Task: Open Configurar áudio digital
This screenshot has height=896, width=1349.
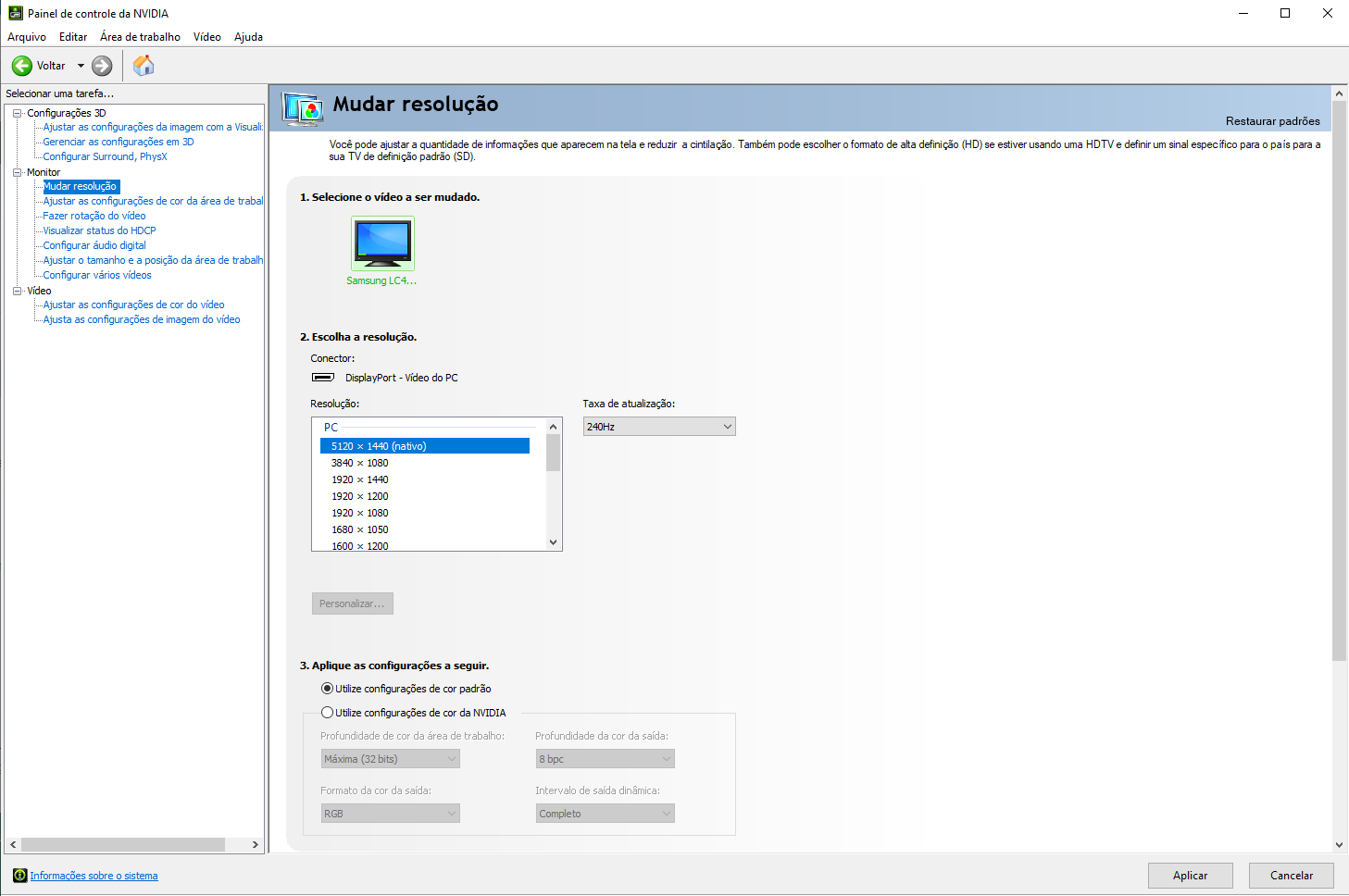Action: 94,245
